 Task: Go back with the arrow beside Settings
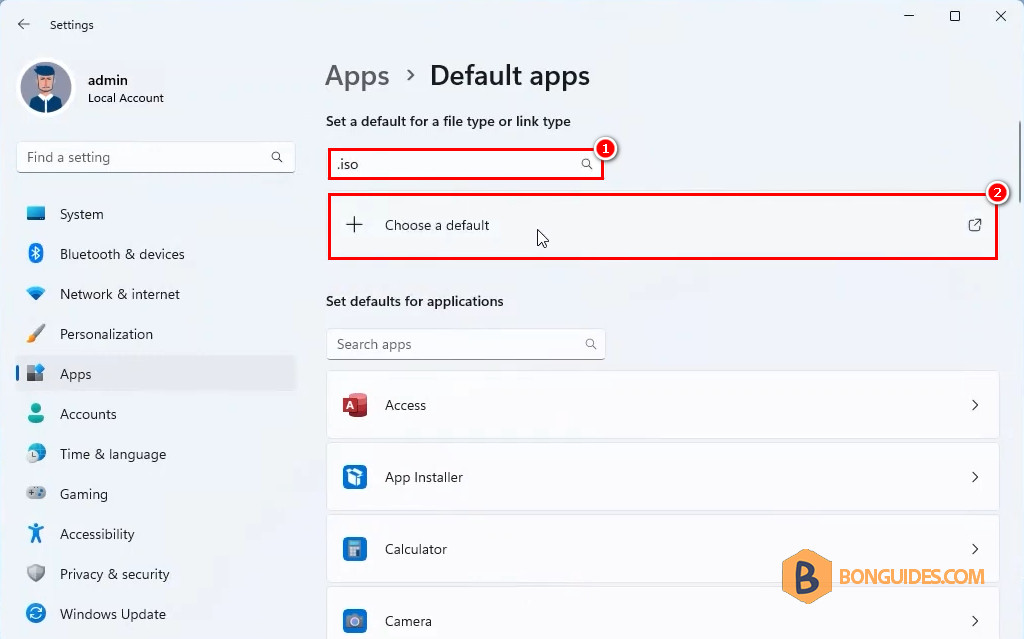tap(24, 24)
